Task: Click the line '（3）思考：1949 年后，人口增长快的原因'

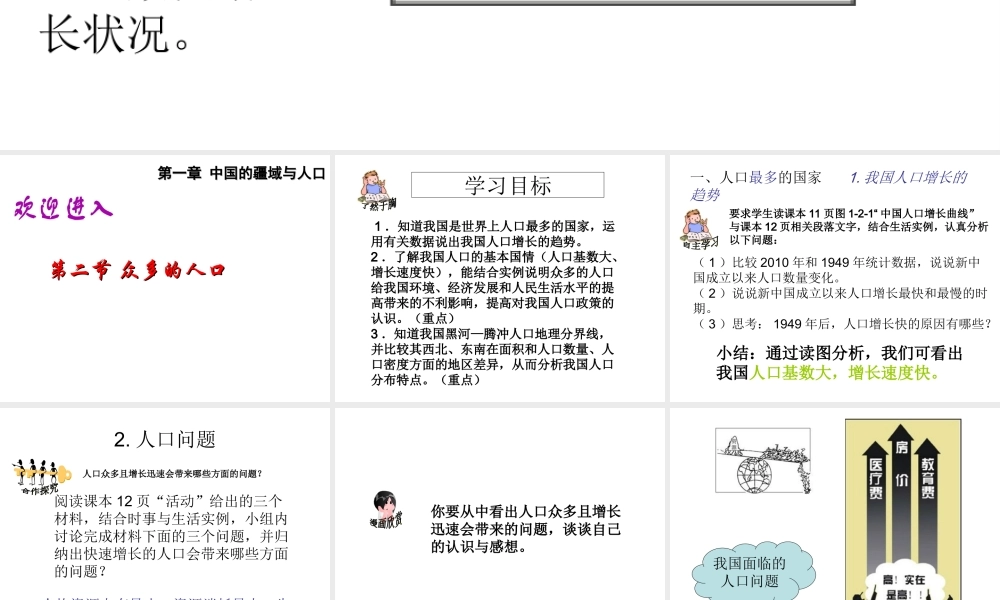Action: click(843, 324)
